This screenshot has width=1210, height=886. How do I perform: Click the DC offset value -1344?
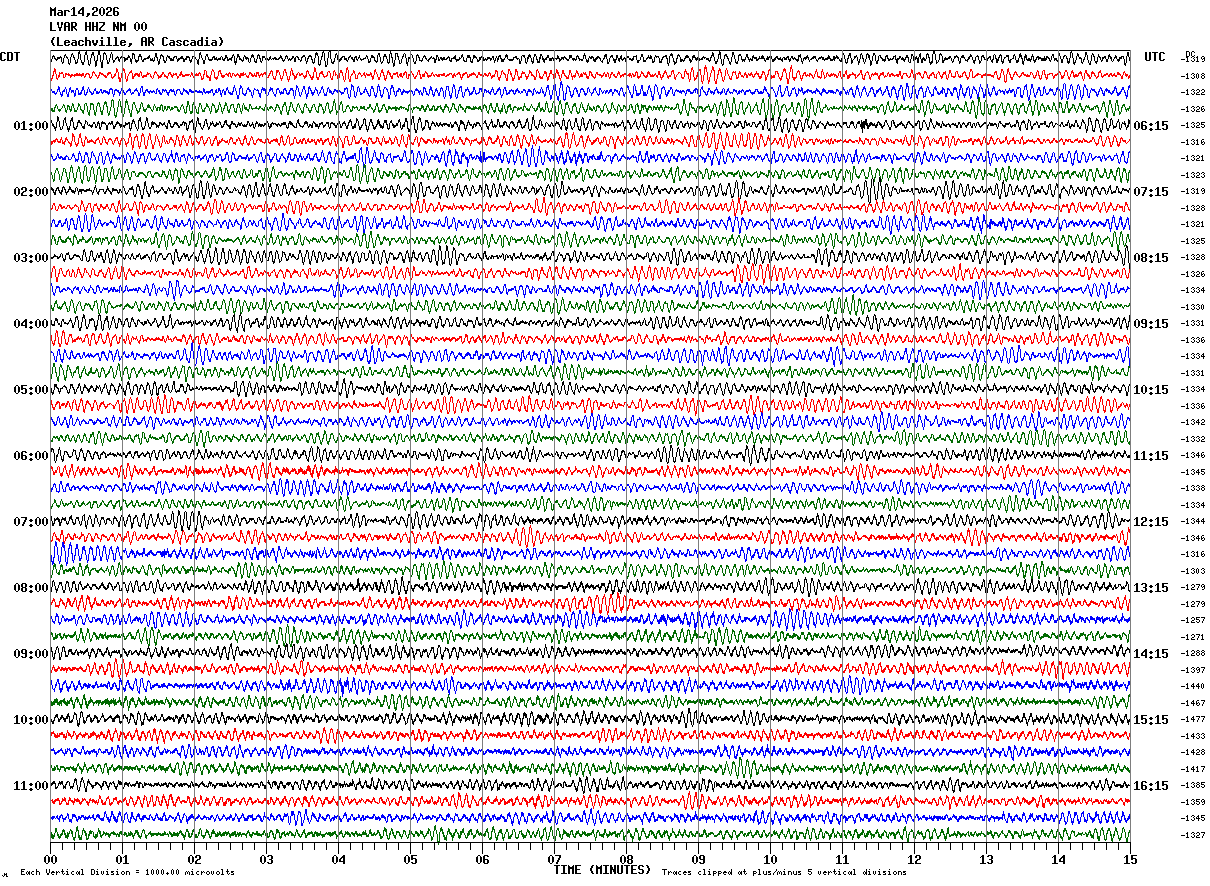pos(1193,522)
